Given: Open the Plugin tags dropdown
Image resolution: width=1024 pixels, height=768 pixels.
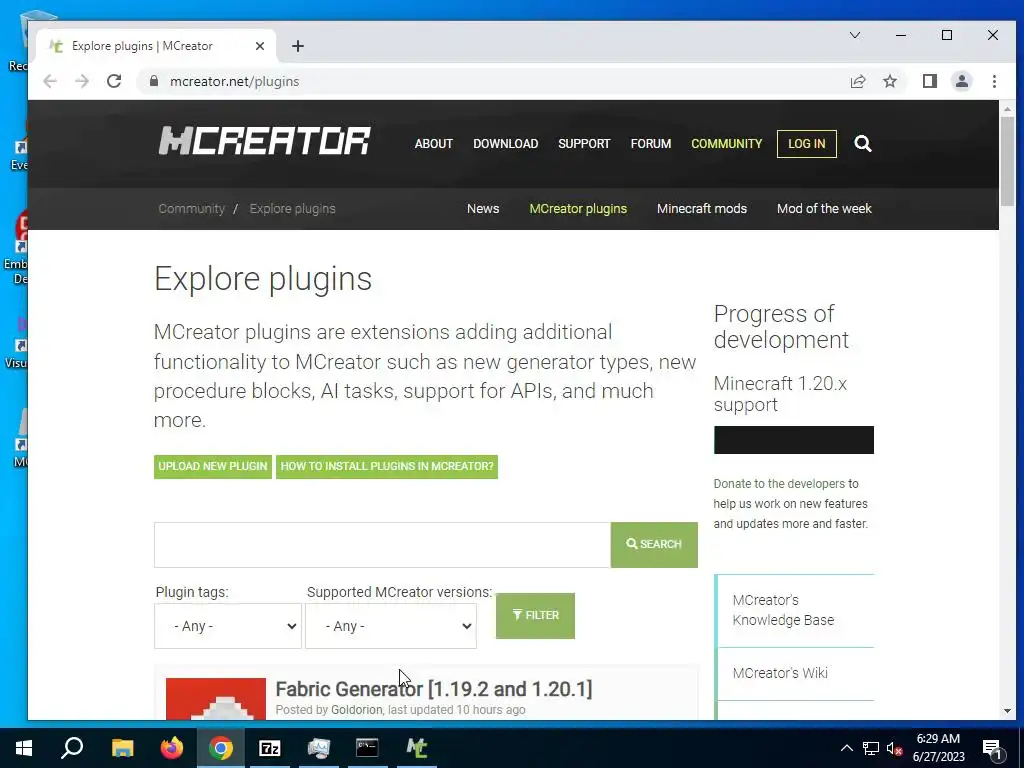Looking at the screenshot, I should [228, 626].
